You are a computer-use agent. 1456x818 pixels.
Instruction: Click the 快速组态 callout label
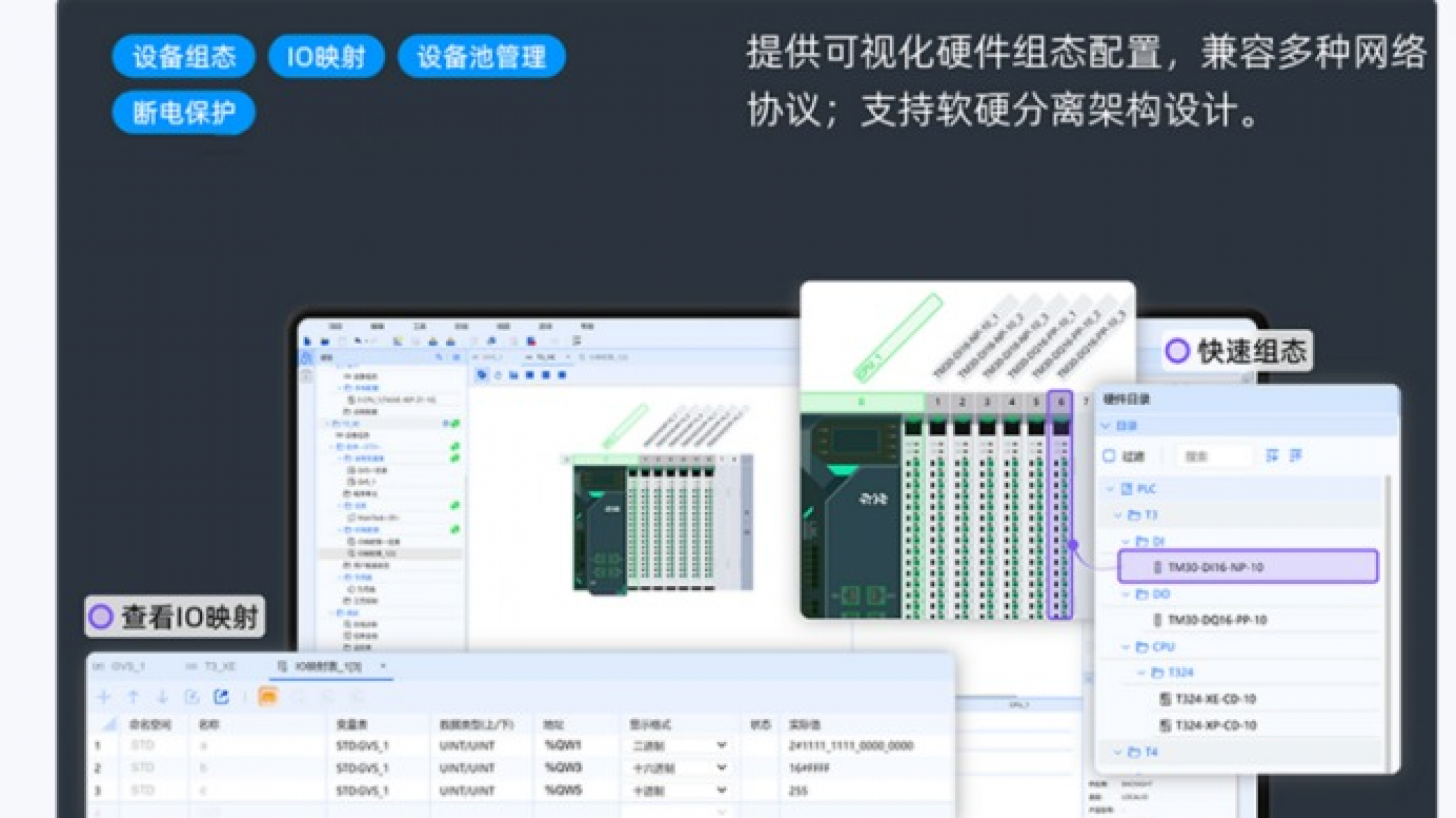coord(1237,352)
